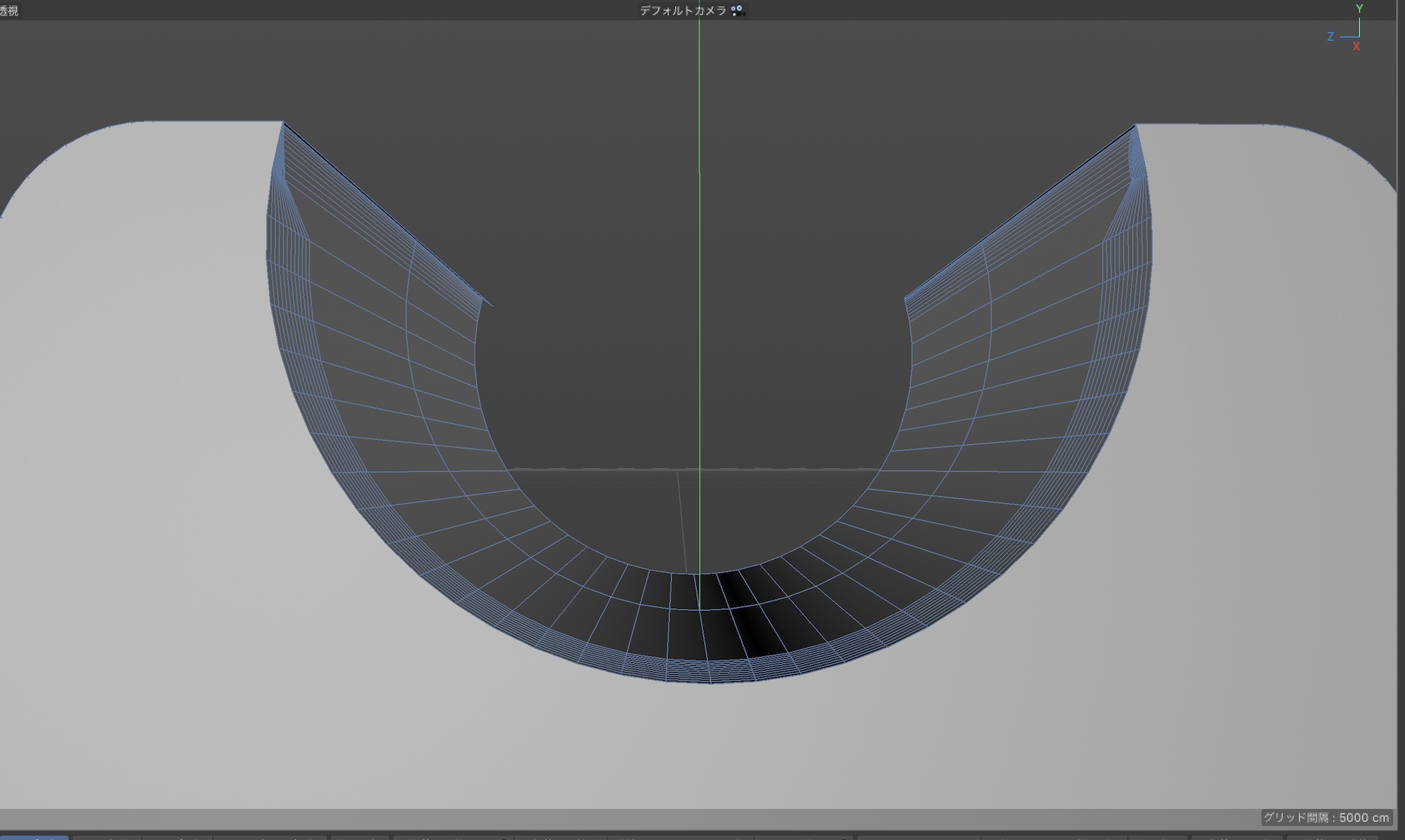This screenshot has width=1405, height=840.
Task: Click the top-right corner vertex of the mesh
Action: [x=1135, y=126]
